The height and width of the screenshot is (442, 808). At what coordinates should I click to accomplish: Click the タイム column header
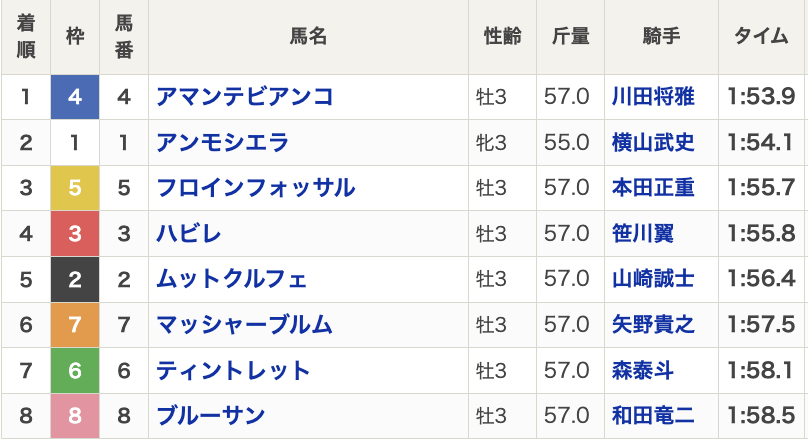761,37
